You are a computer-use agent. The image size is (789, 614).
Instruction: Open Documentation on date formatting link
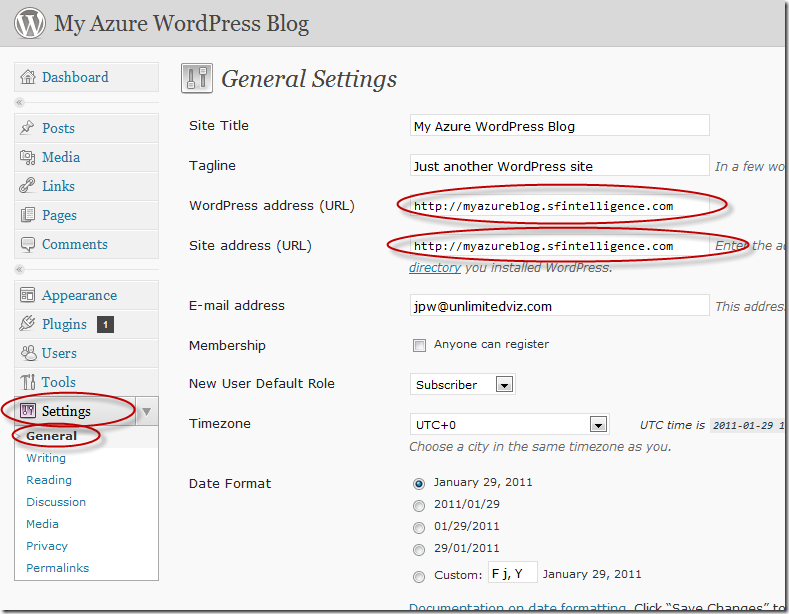[x=517, y=607]
